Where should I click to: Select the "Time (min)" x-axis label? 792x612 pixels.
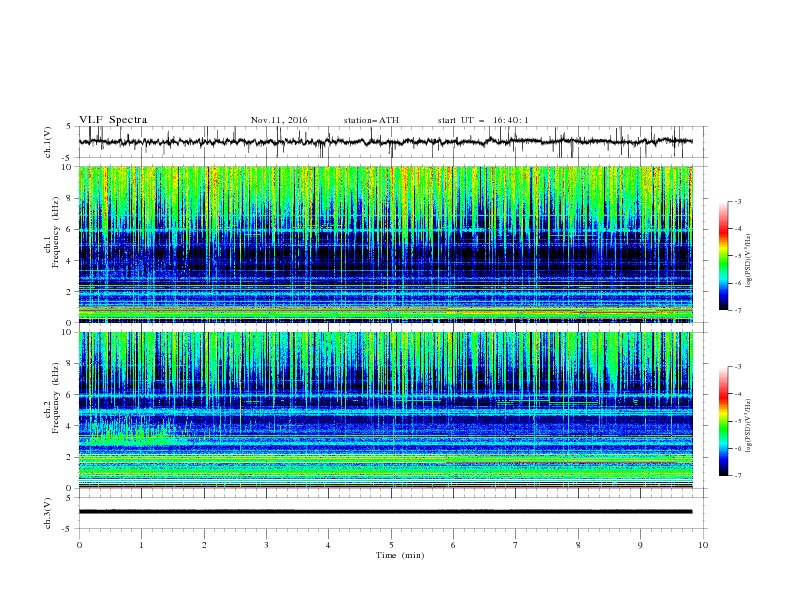(x=400, y=555)
